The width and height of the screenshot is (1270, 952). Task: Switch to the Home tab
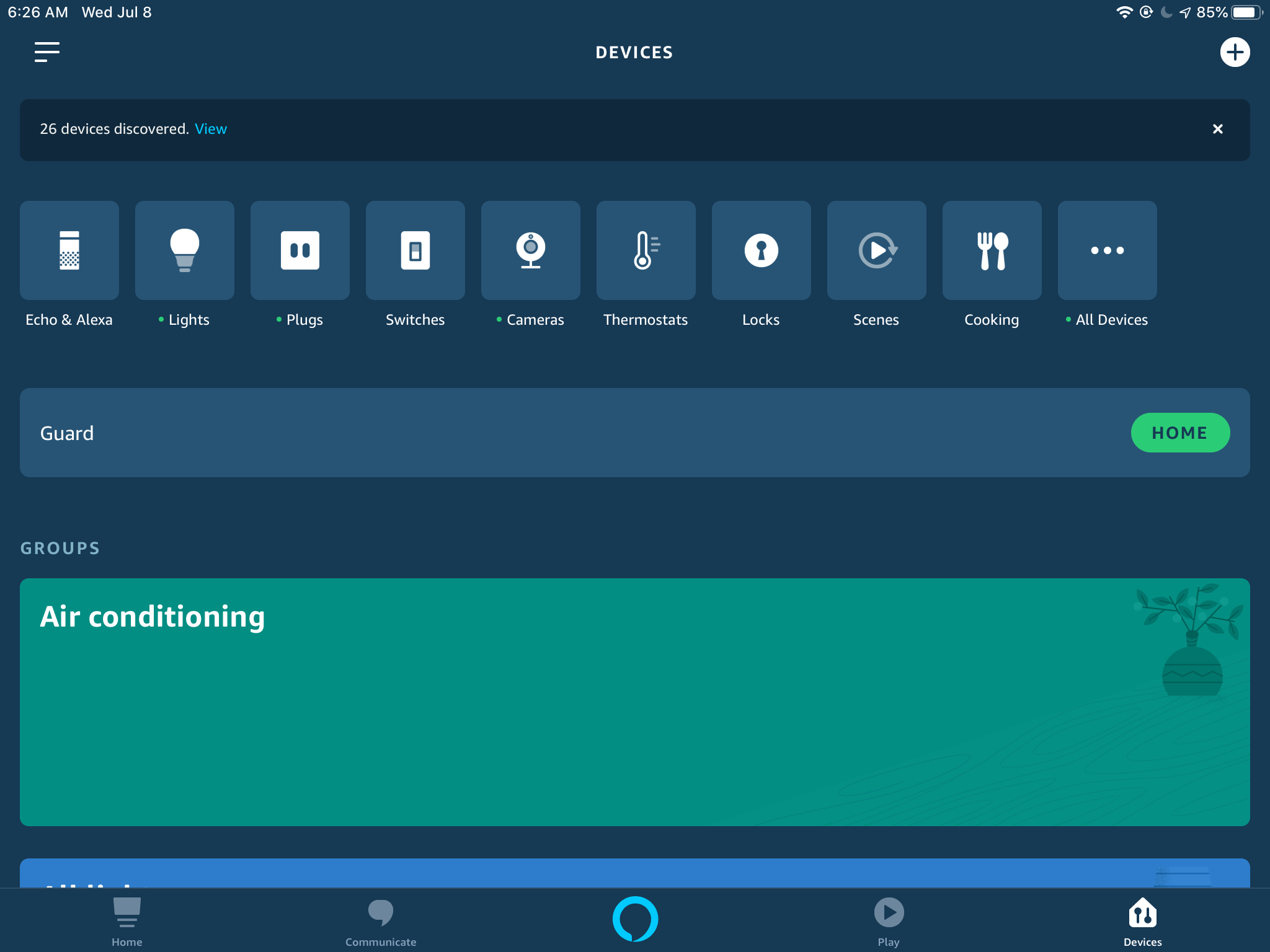coord(127,921)
